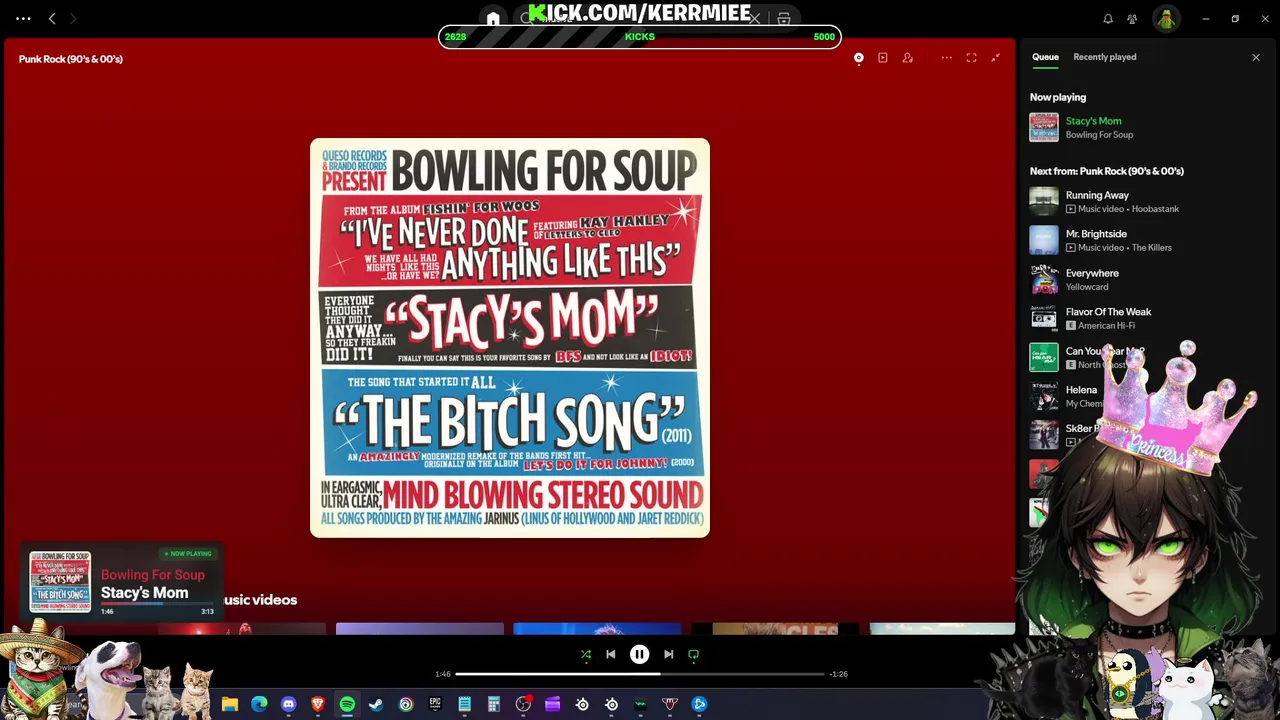1280x720 pixels.
Task: Open Brave browser from the taskbar
Action: [318, 705]
